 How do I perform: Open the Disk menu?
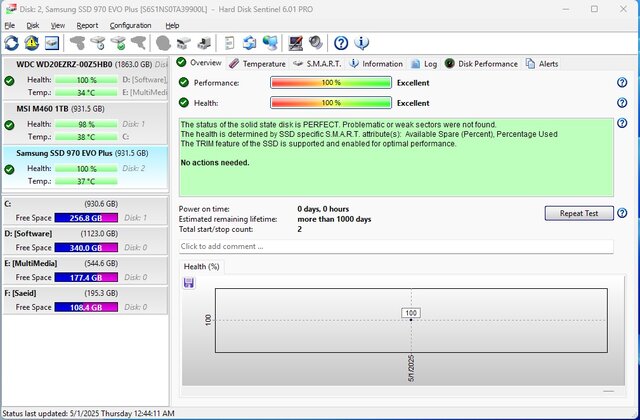33,25
